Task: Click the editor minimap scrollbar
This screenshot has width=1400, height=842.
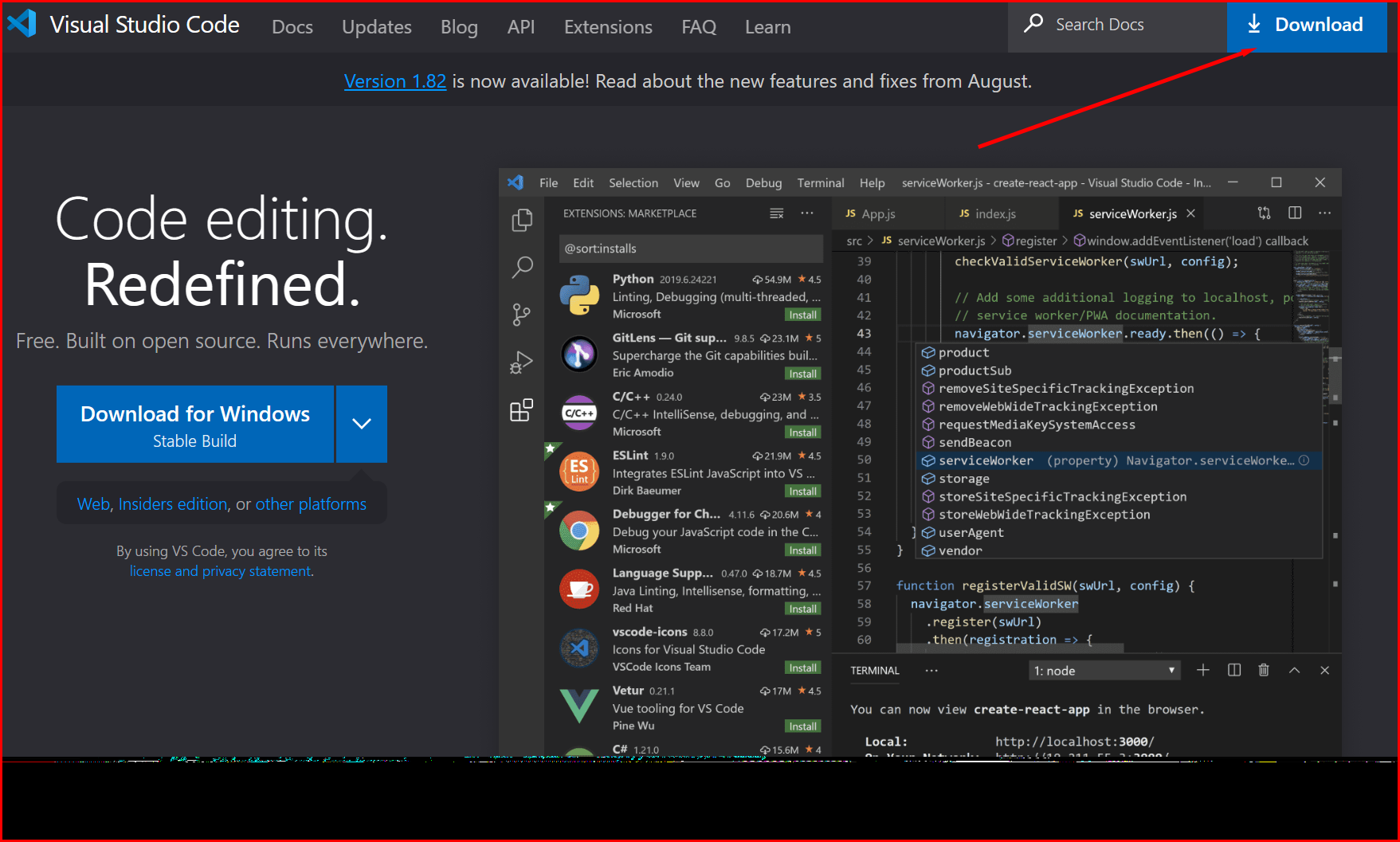Action: tap(1336, 376)
